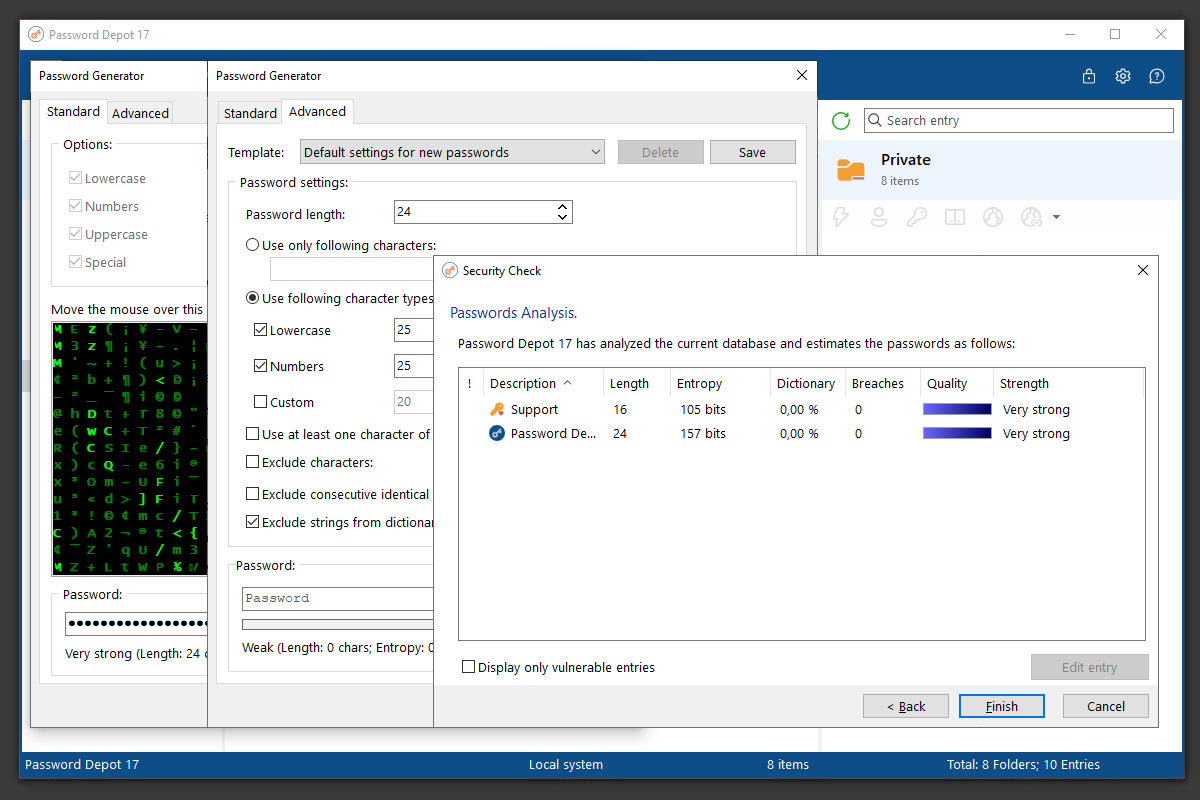Image resolution: width=1200 pixels, height=800 pixels.
Task: Click the Password output field
Action: pos(338,598)
